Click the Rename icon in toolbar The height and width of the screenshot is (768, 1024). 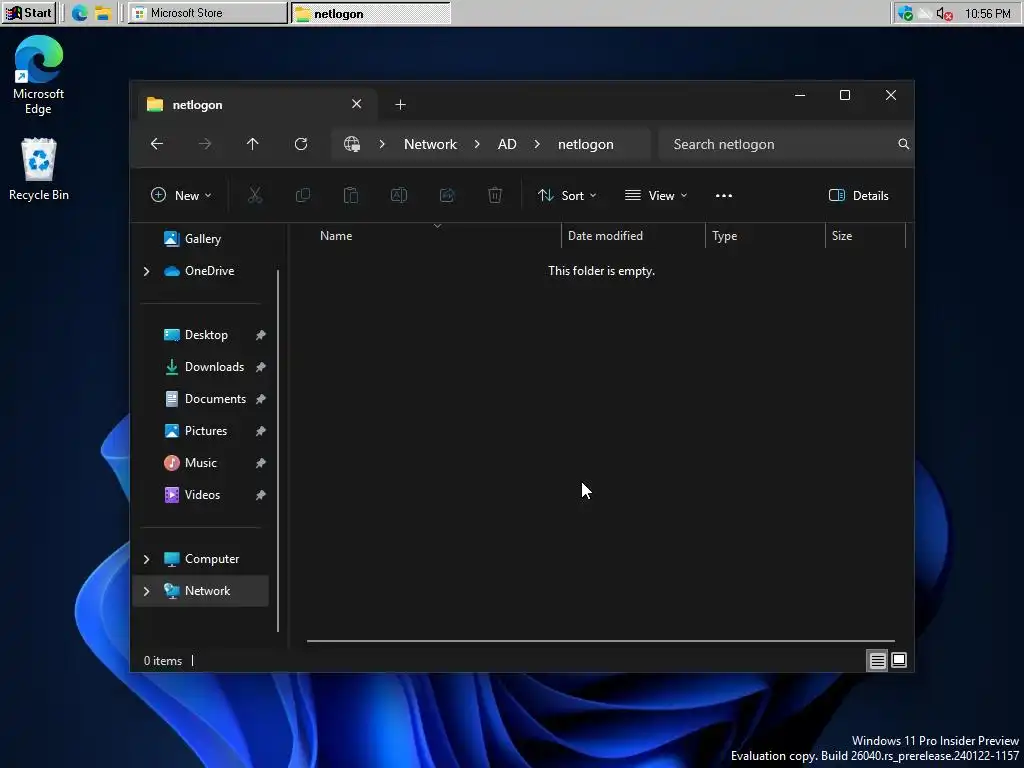pos(399,195)
